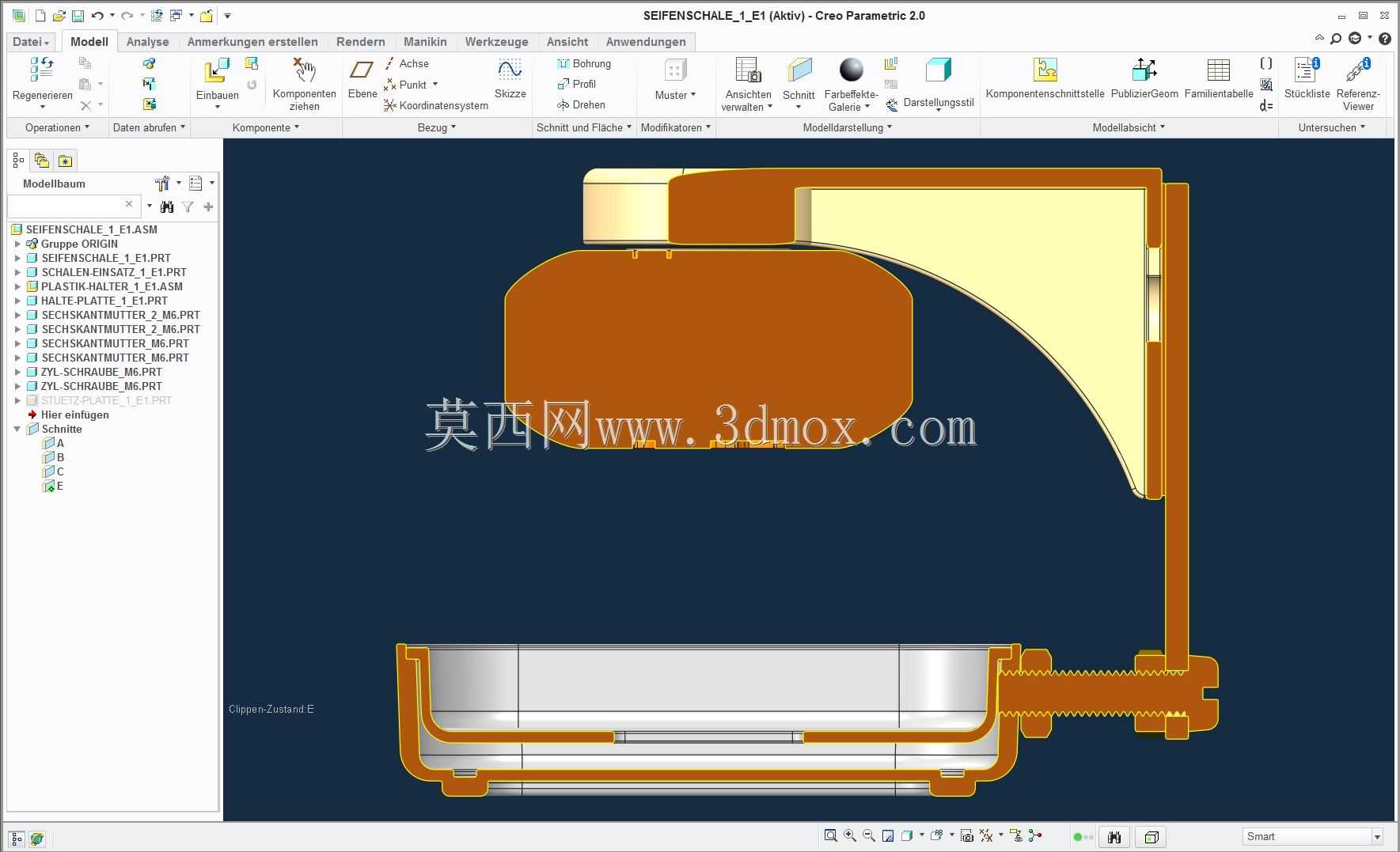Switch to the Analyse tab

pos(148,42)
